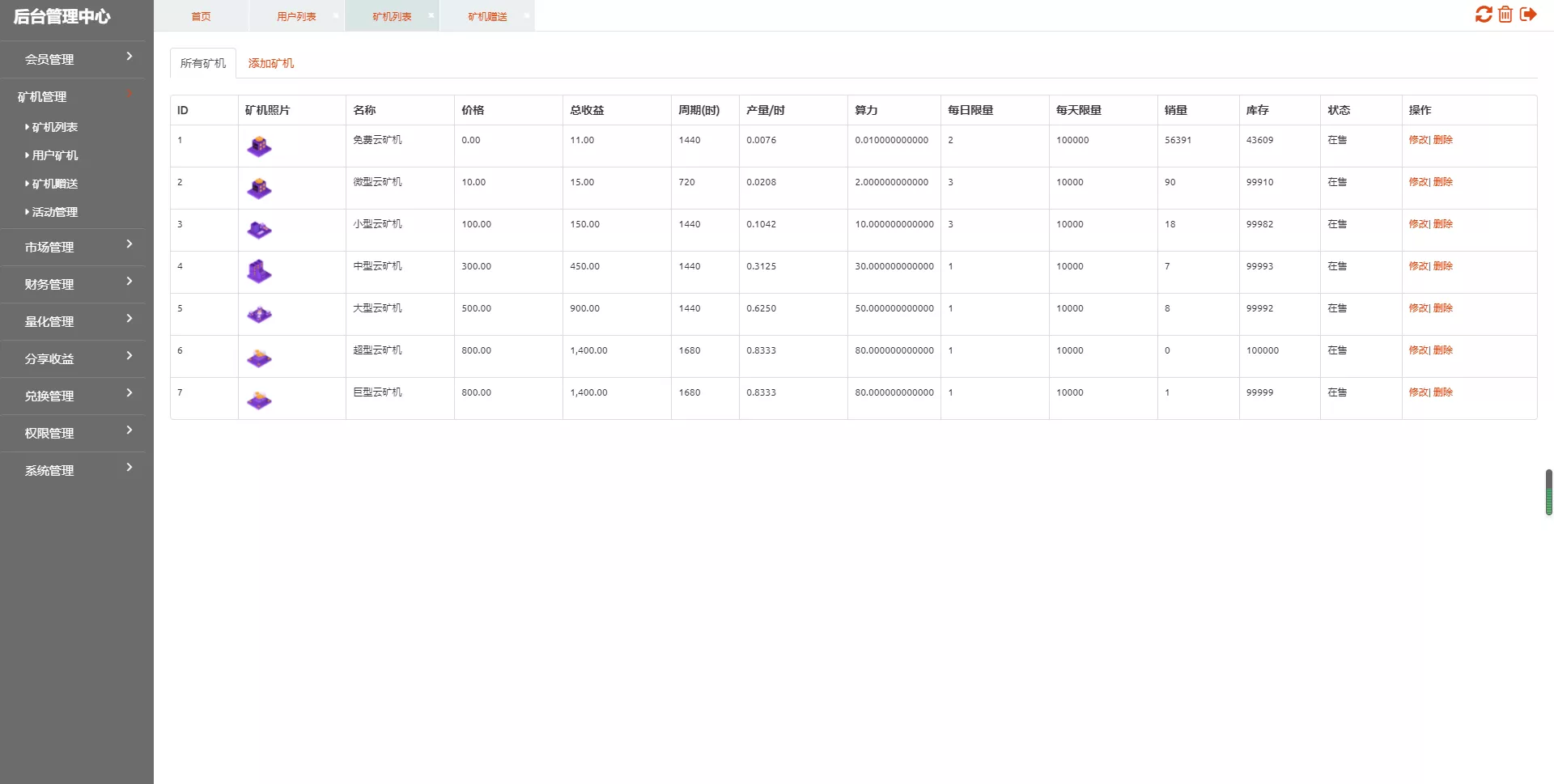Viewport: 1554px width, 784px height.
Task: Click the vertical scrollbar handle on right edge
Action: pyautogui.click(x=1548, y=492)
